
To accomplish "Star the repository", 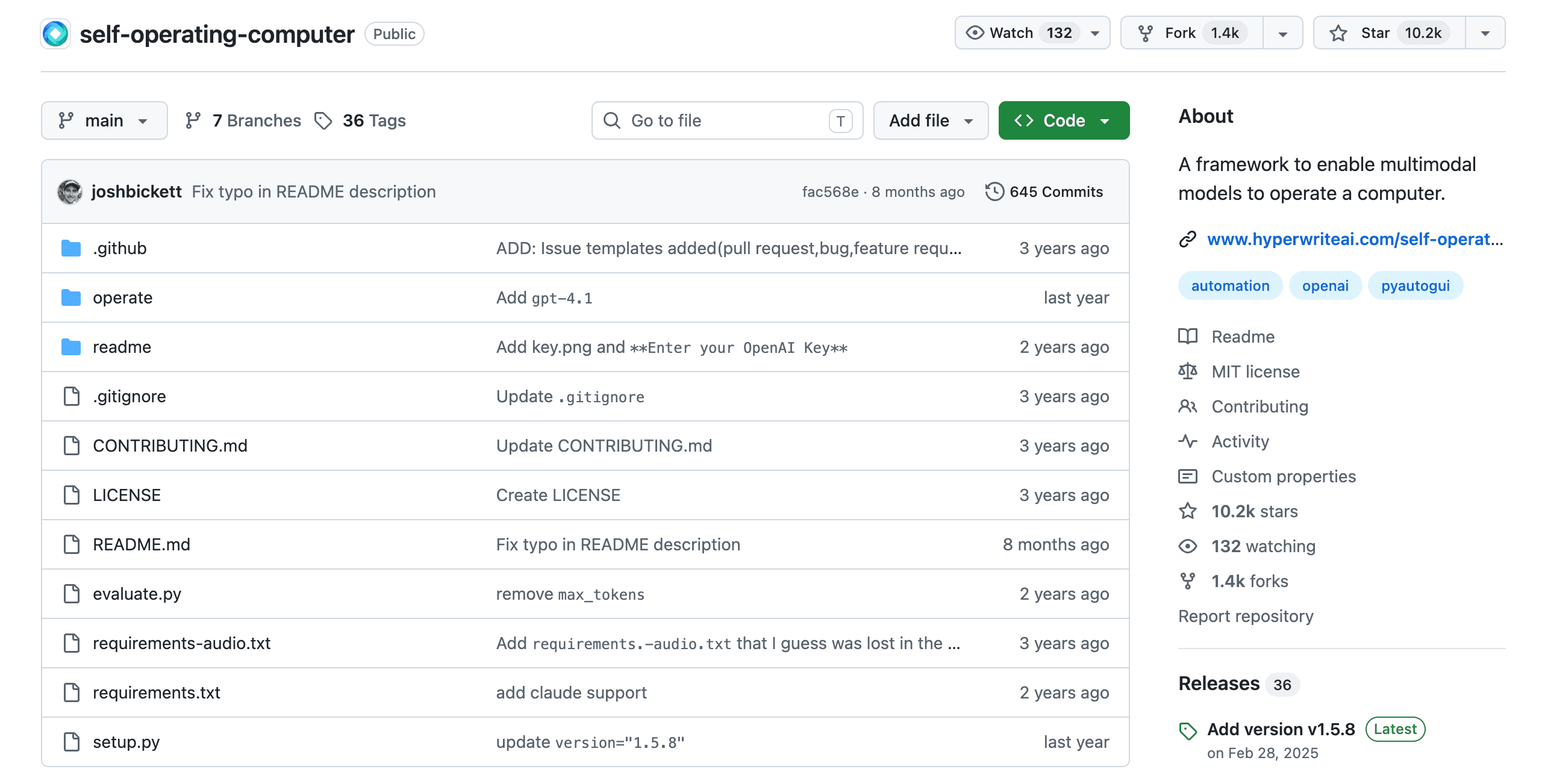I will (1389, 33).
